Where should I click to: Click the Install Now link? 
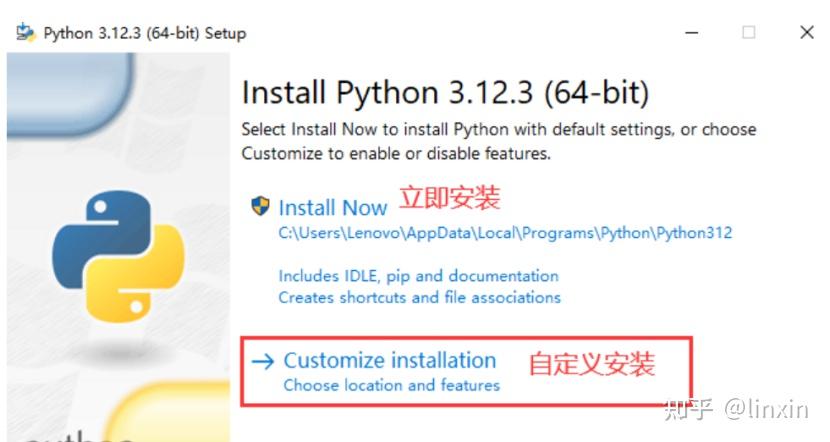pos(333,208)
